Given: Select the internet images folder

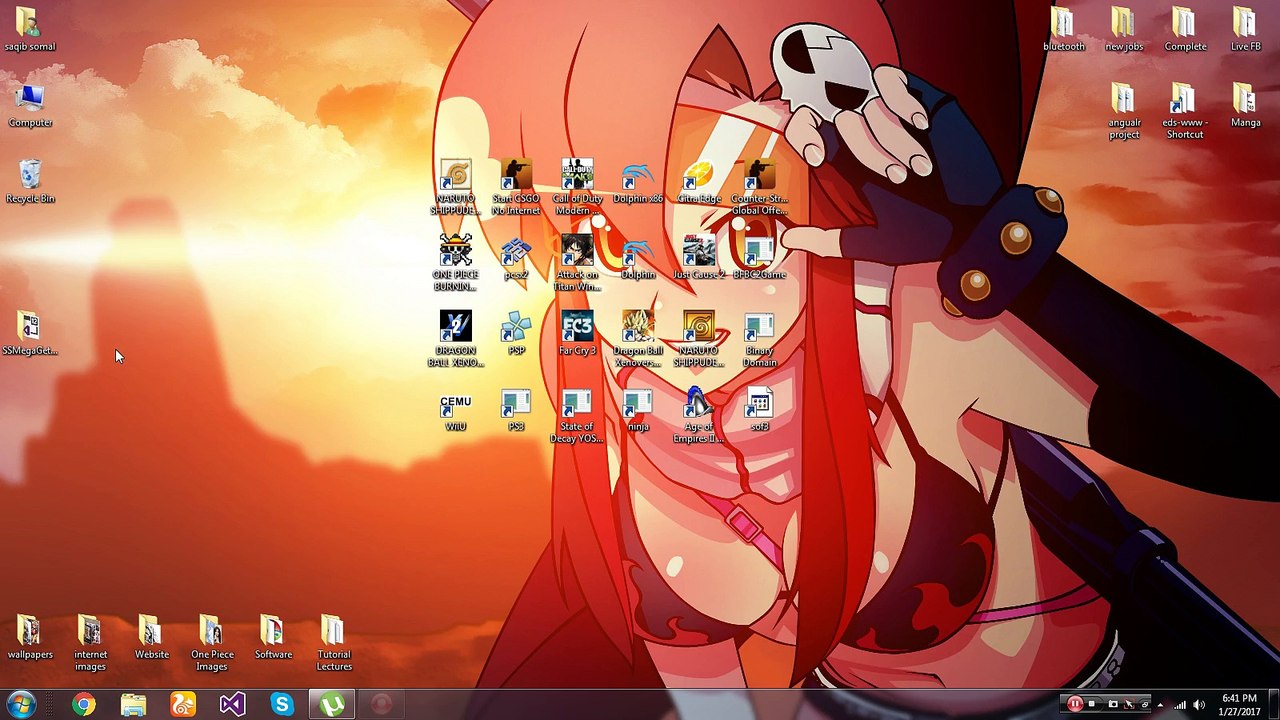Looking at the screenshot, I should click(90, 644).
